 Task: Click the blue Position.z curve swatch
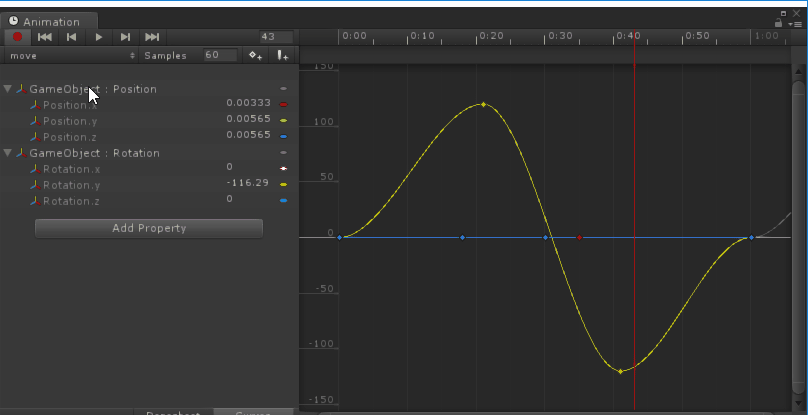[x=283, y=137]
